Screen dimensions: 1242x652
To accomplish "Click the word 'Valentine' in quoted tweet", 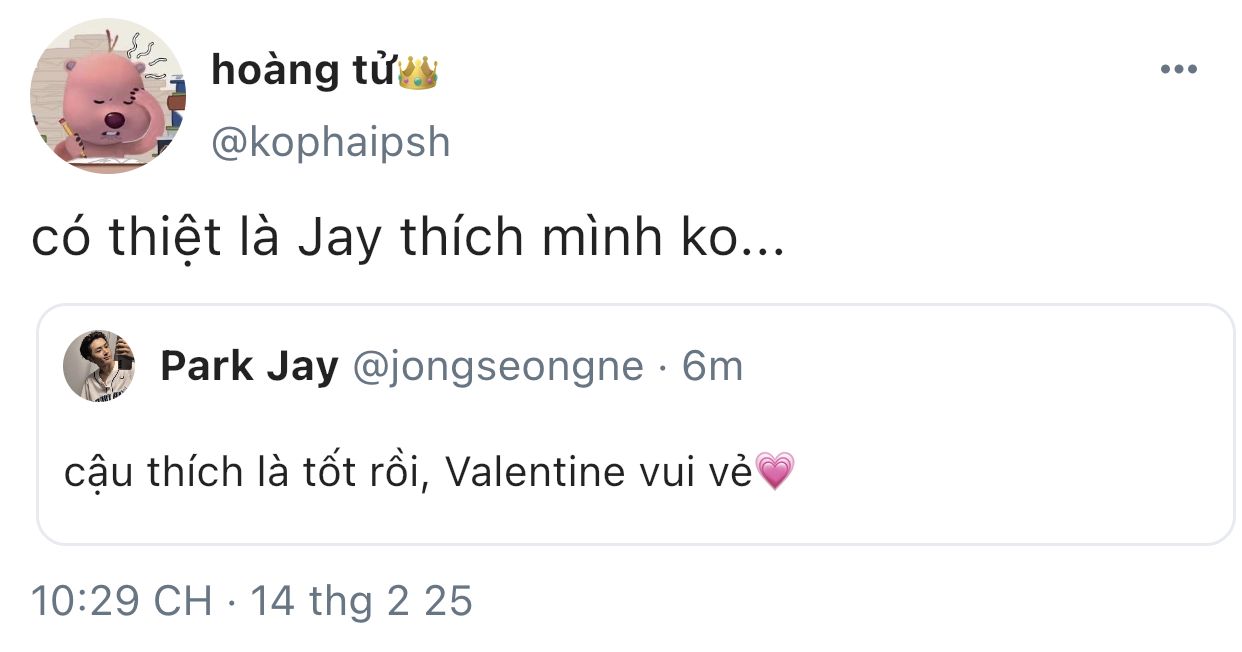I will tap(535, 471).
